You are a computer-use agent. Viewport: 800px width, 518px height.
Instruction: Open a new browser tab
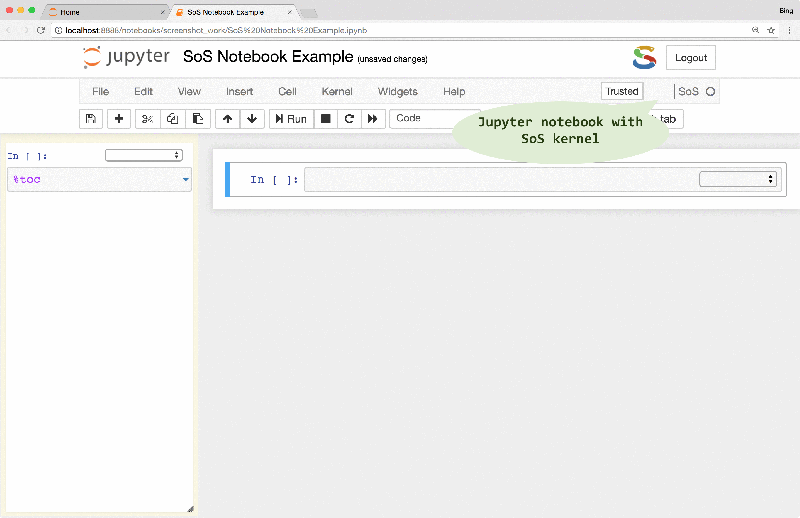click(x=308, y=13)
